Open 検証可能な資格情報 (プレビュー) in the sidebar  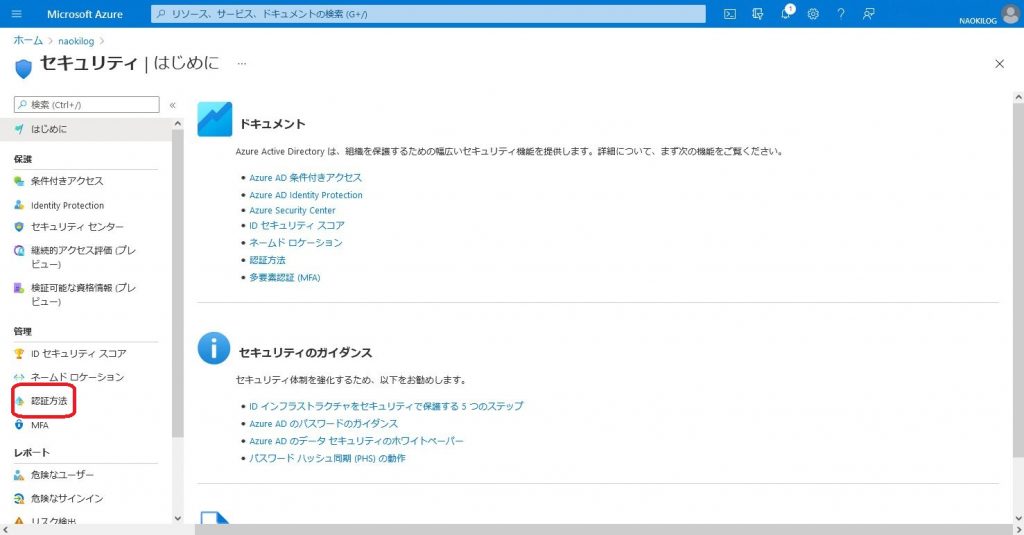coord(86,294)
